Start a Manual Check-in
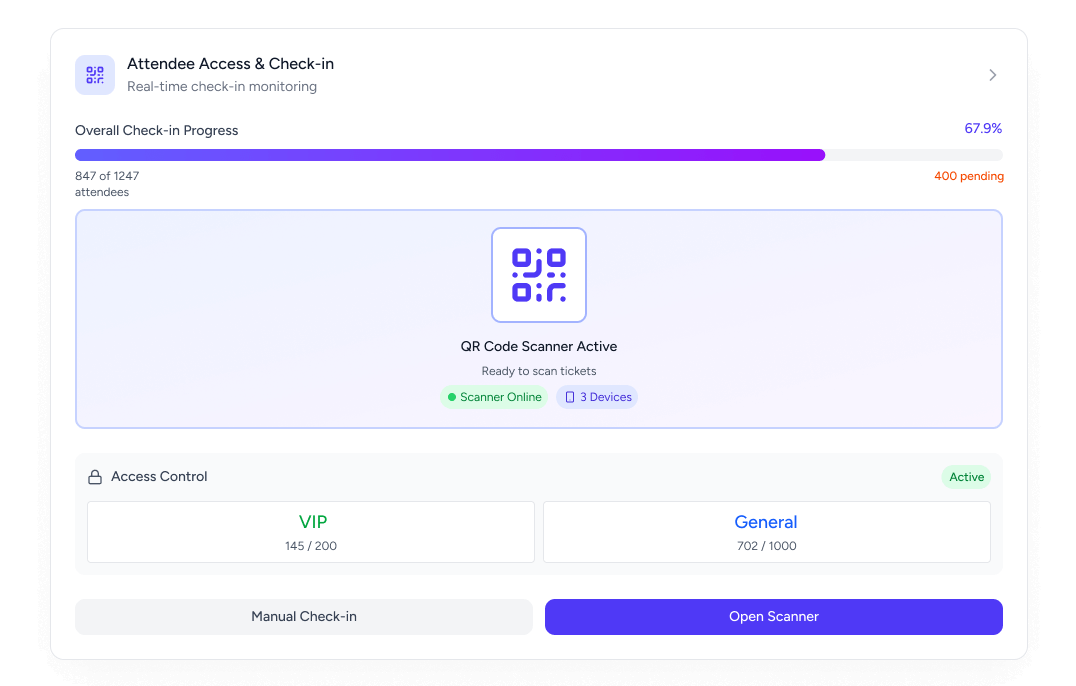 pyautogui.click(x=303, y=616)
